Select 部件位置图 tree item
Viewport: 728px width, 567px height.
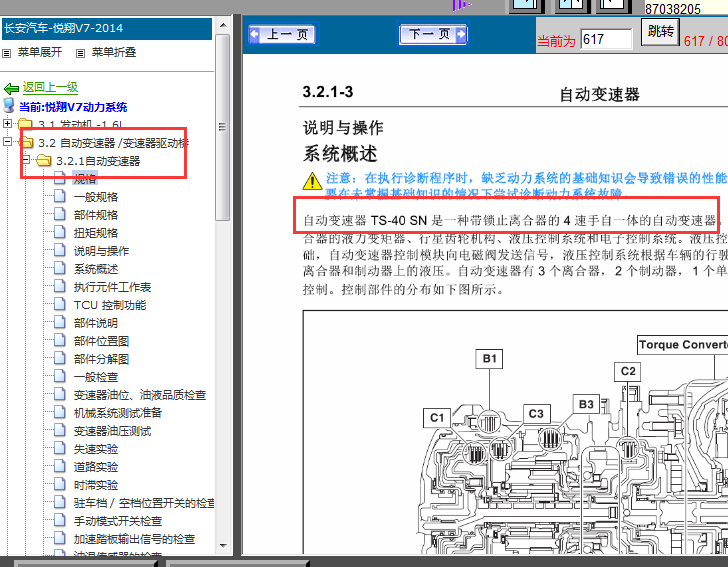[x=101, y=341]
